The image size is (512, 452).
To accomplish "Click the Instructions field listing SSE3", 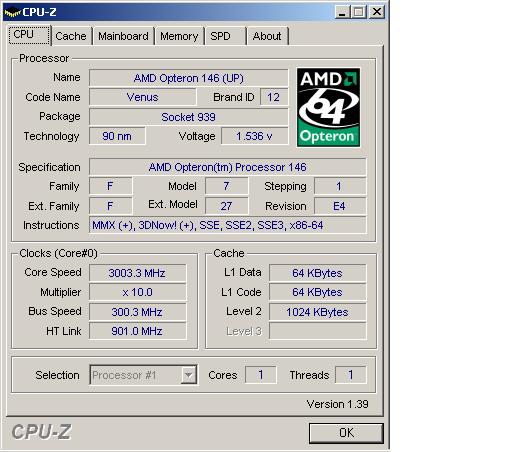I will 227,225.
